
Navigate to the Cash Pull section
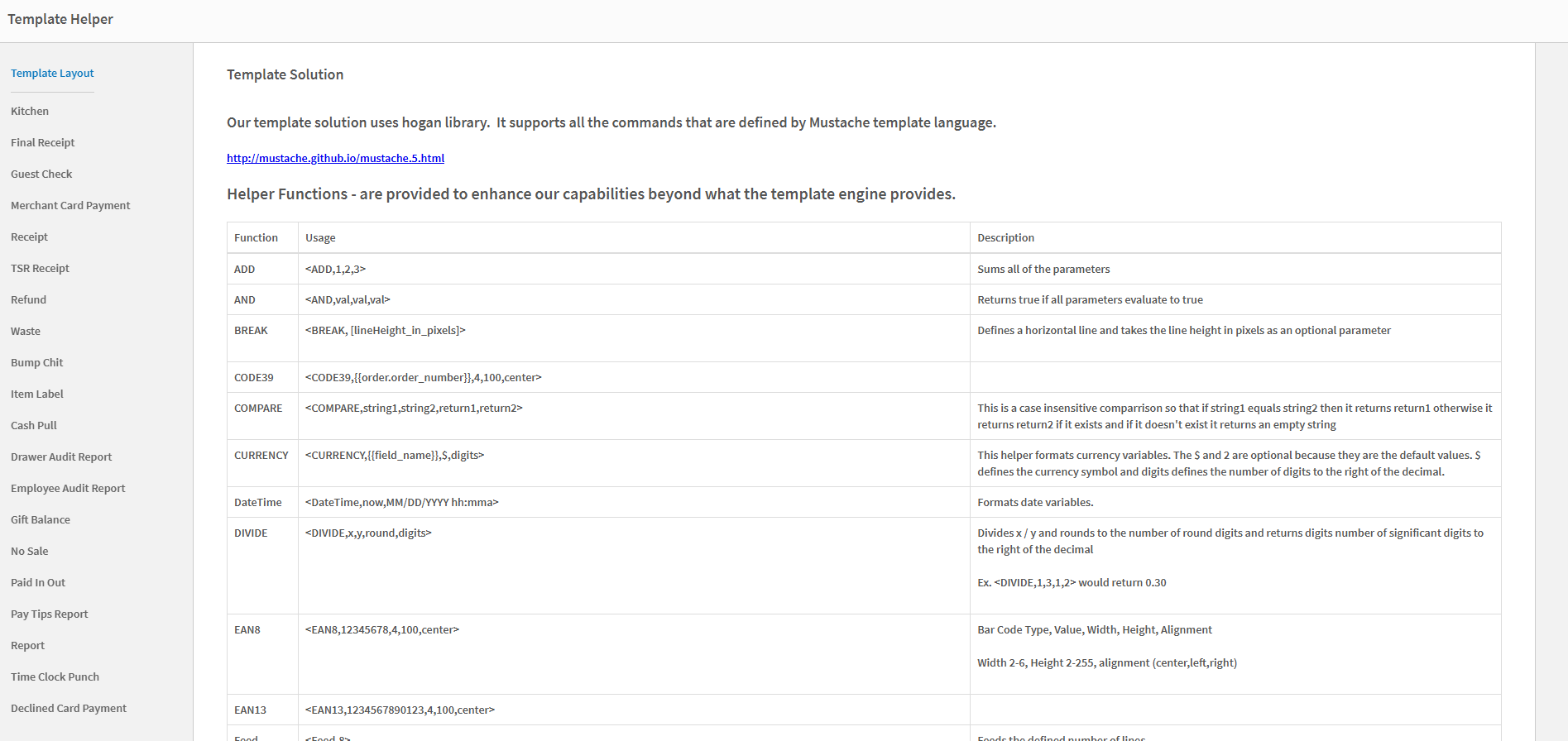click(x=33, y=425)
